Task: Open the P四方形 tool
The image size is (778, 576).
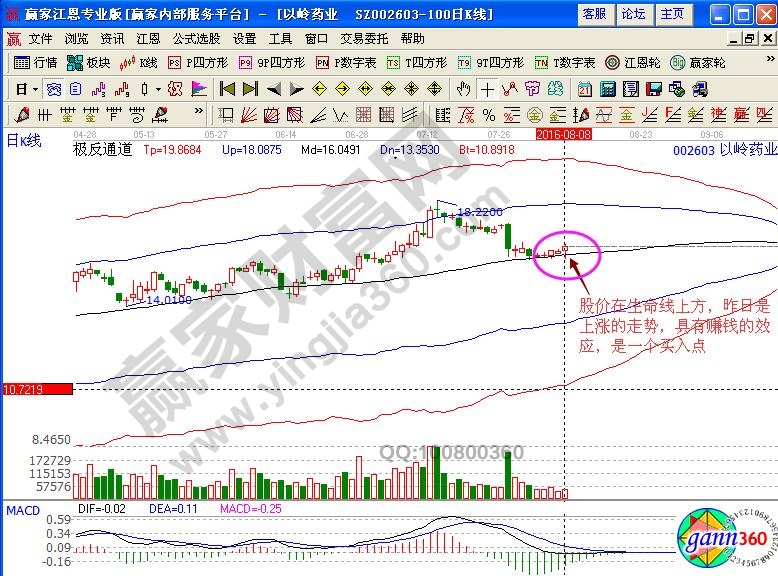Action: click(198, 63)
